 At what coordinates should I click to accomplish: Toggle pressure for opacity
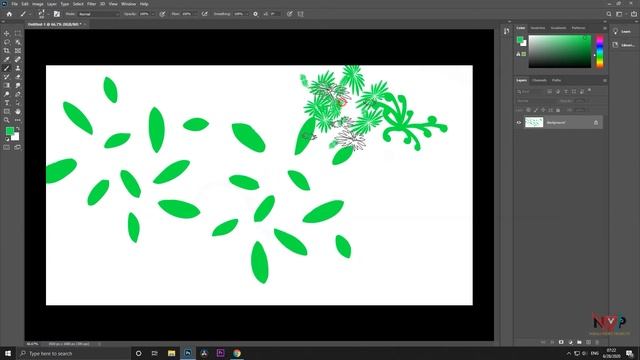[162, 14]
